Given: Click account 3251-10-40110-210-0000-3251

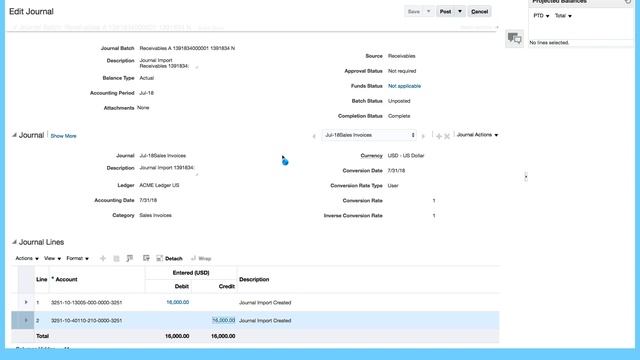Looking at the screenshot, I should pos(87,321).
